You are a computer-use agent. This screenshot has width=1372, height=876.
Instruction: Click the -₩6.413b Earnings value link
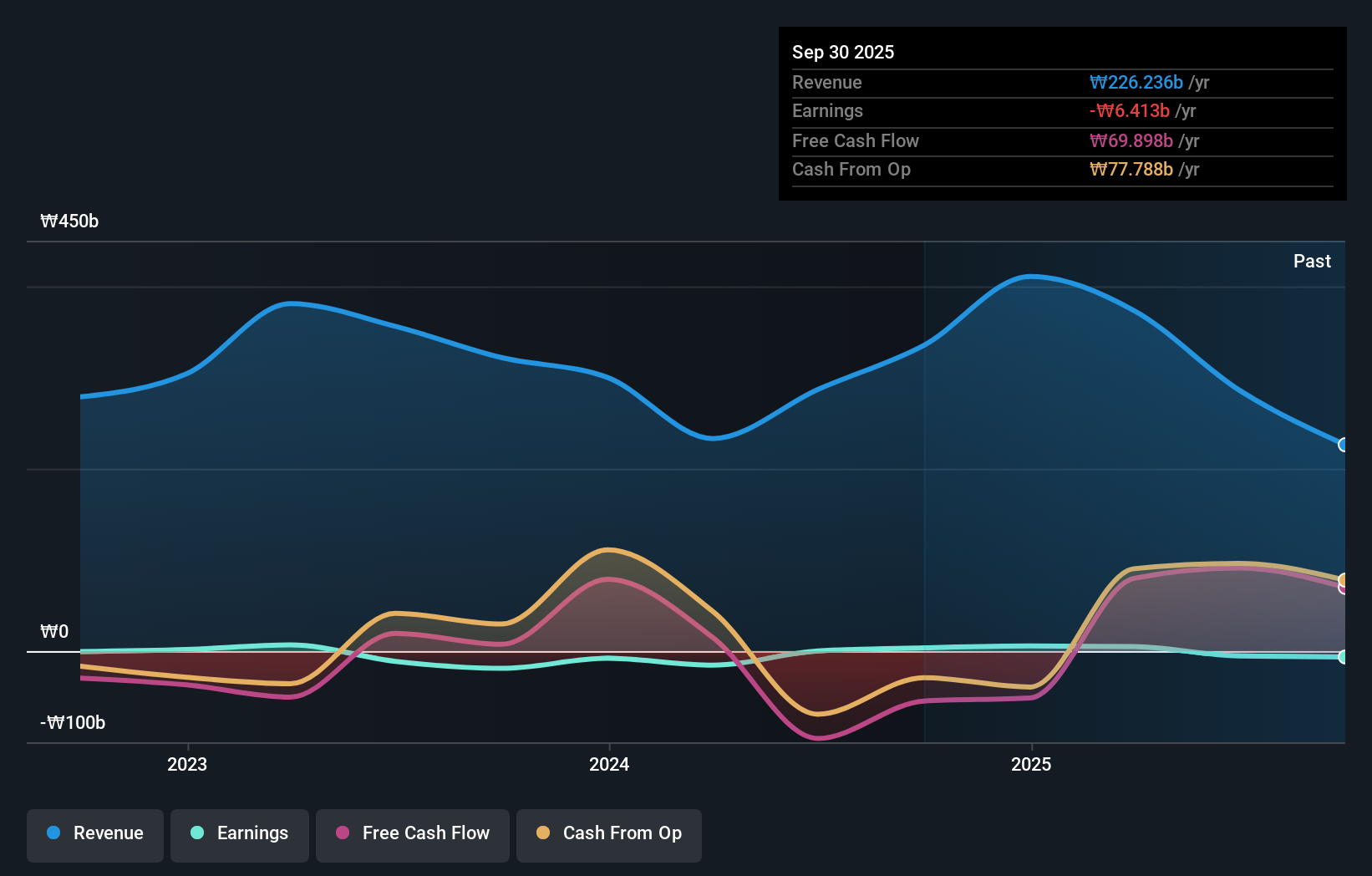coord(1130,110)
